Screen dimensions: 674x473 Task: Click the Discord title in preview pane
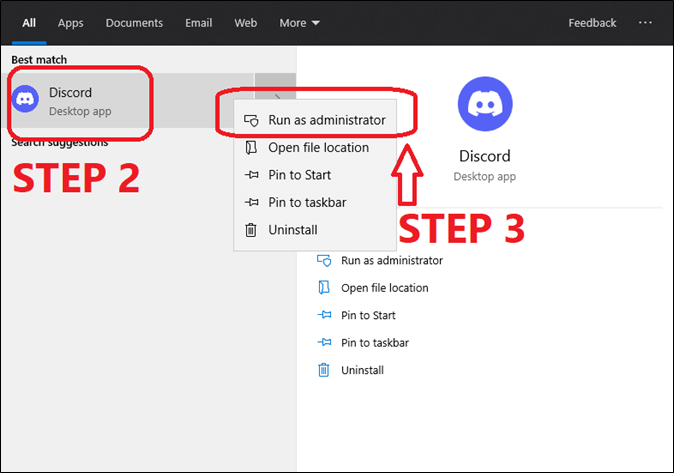point(484,156)
